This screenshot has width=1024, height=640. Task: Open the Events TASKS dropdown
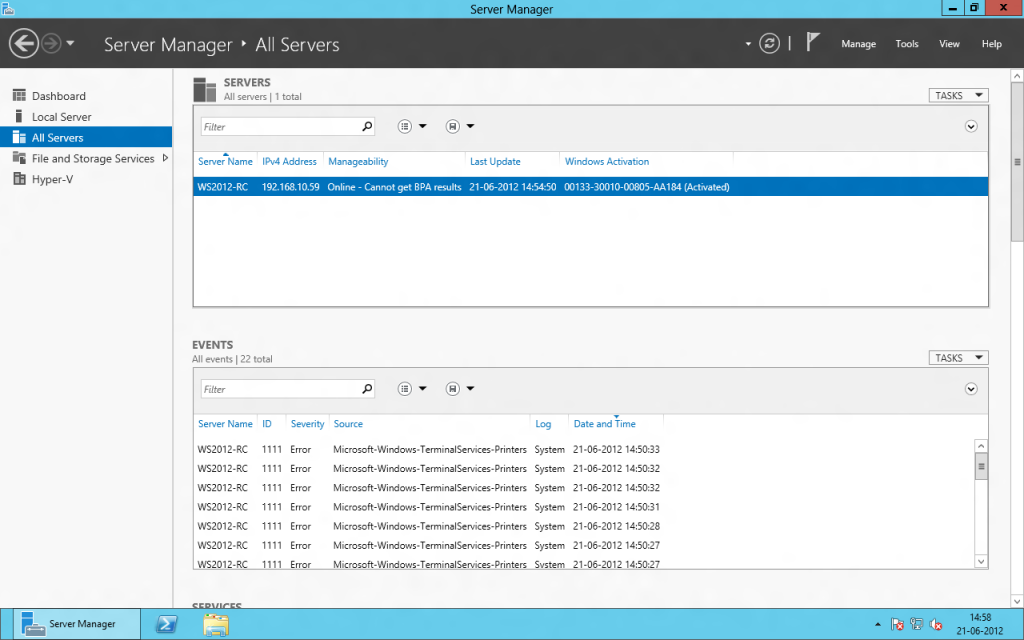point(957,357)
